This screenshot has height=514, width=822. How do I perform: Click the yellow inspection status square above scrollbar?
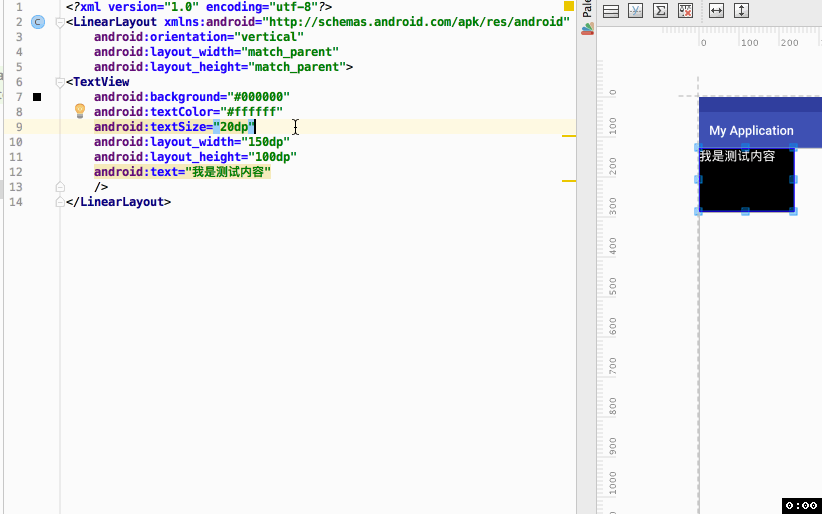point(569,6)
